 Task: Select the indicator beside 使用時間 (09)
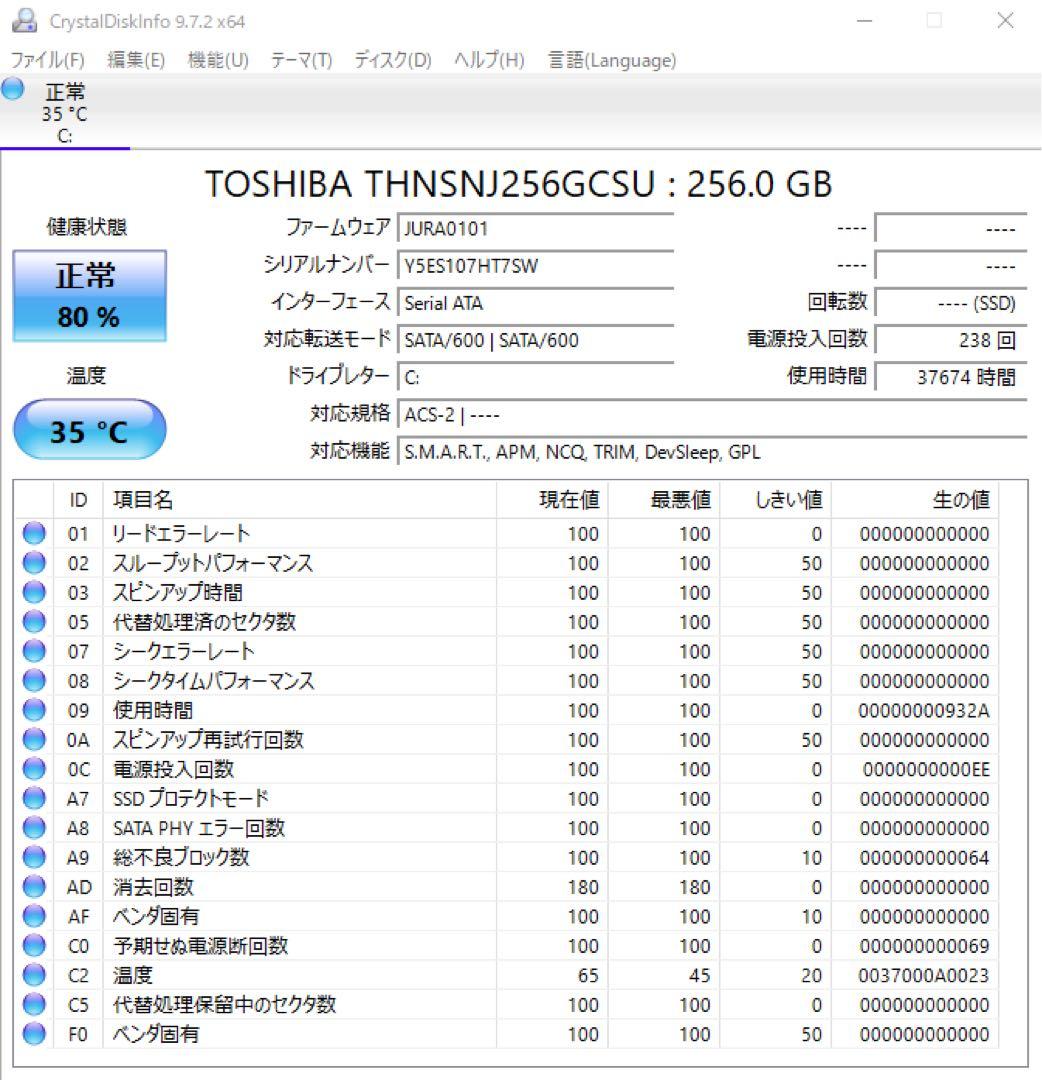click(32, 710)
